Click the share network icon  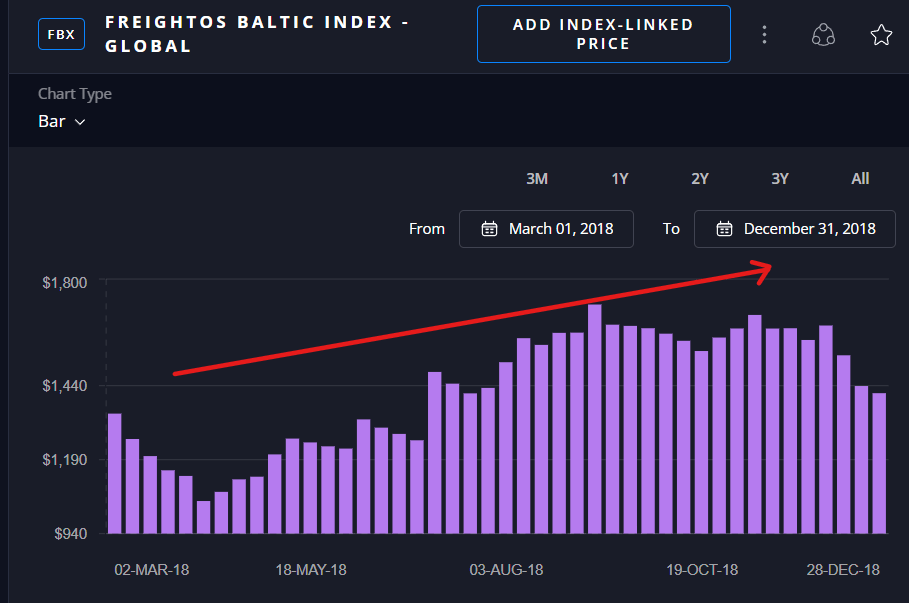(823, 33)
